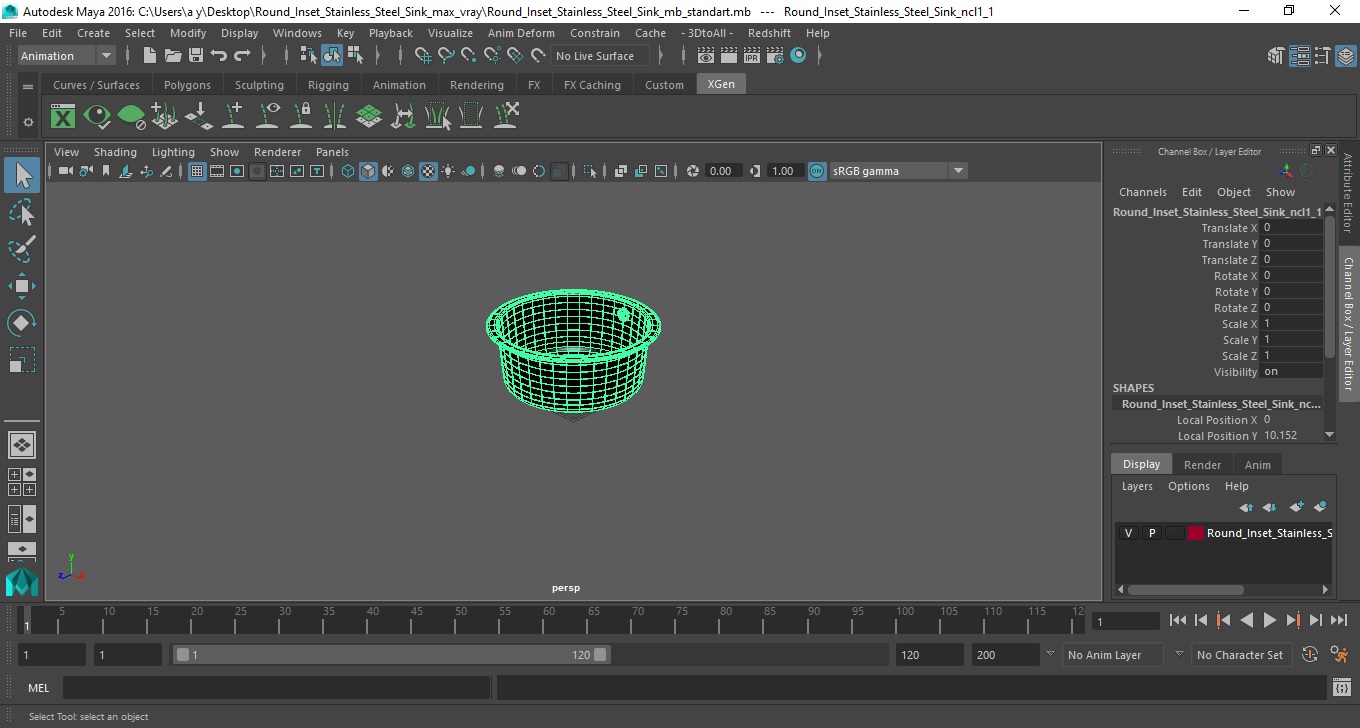Toggle use all lights icon
The width and height of the screenshot is (1360, 728).
pyautogui.click(x=448, y=171)
